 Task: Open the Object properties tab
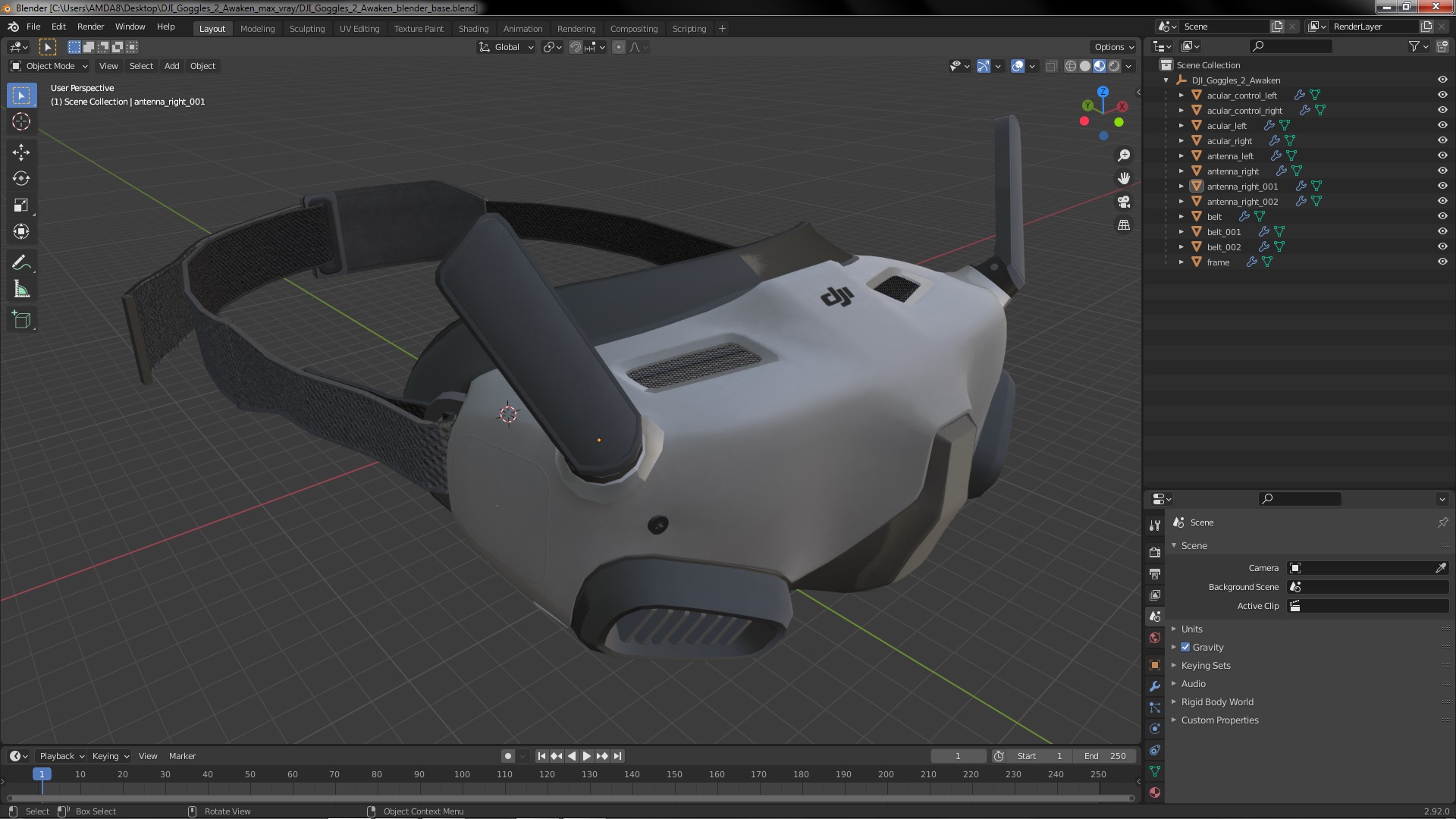point(1155,665)
